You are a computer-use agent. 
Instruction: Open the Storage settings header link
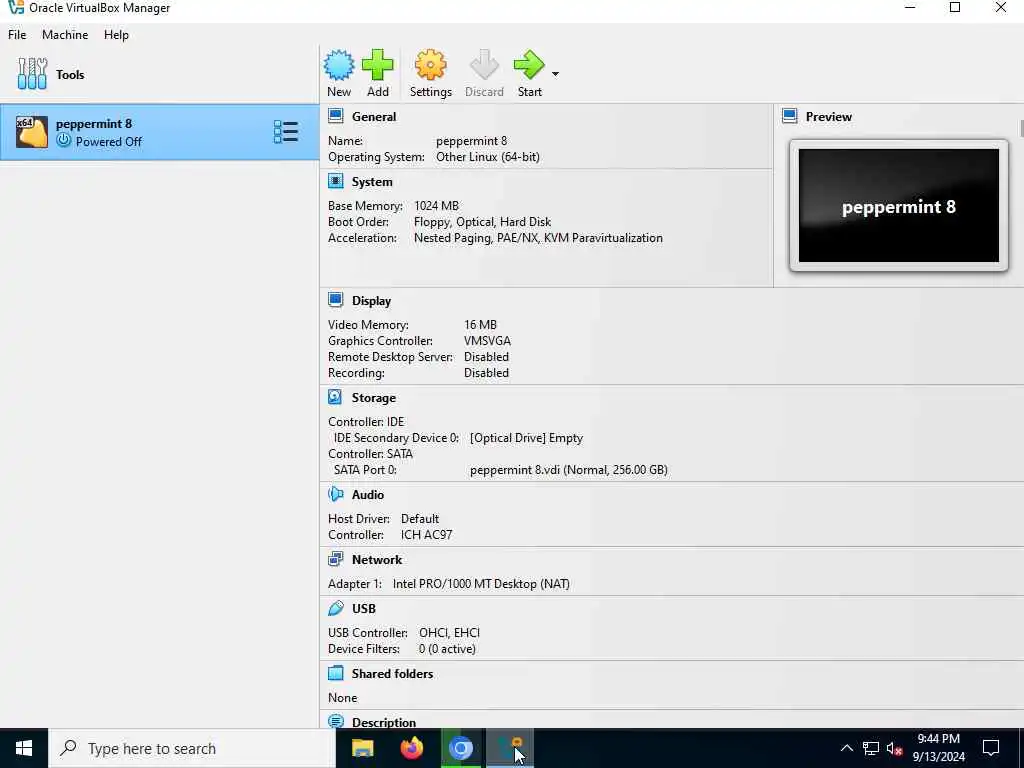(x=374, y=398)
